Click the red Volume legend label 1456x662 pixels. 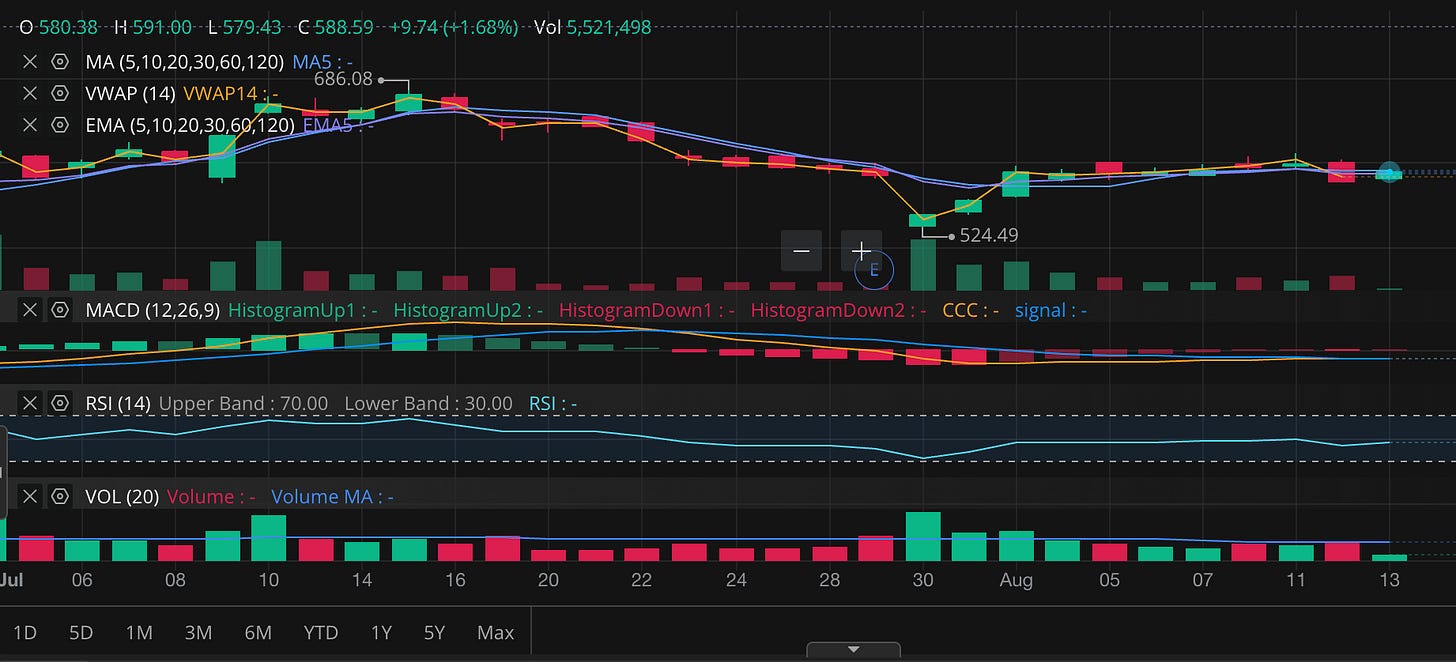point(211,496)
